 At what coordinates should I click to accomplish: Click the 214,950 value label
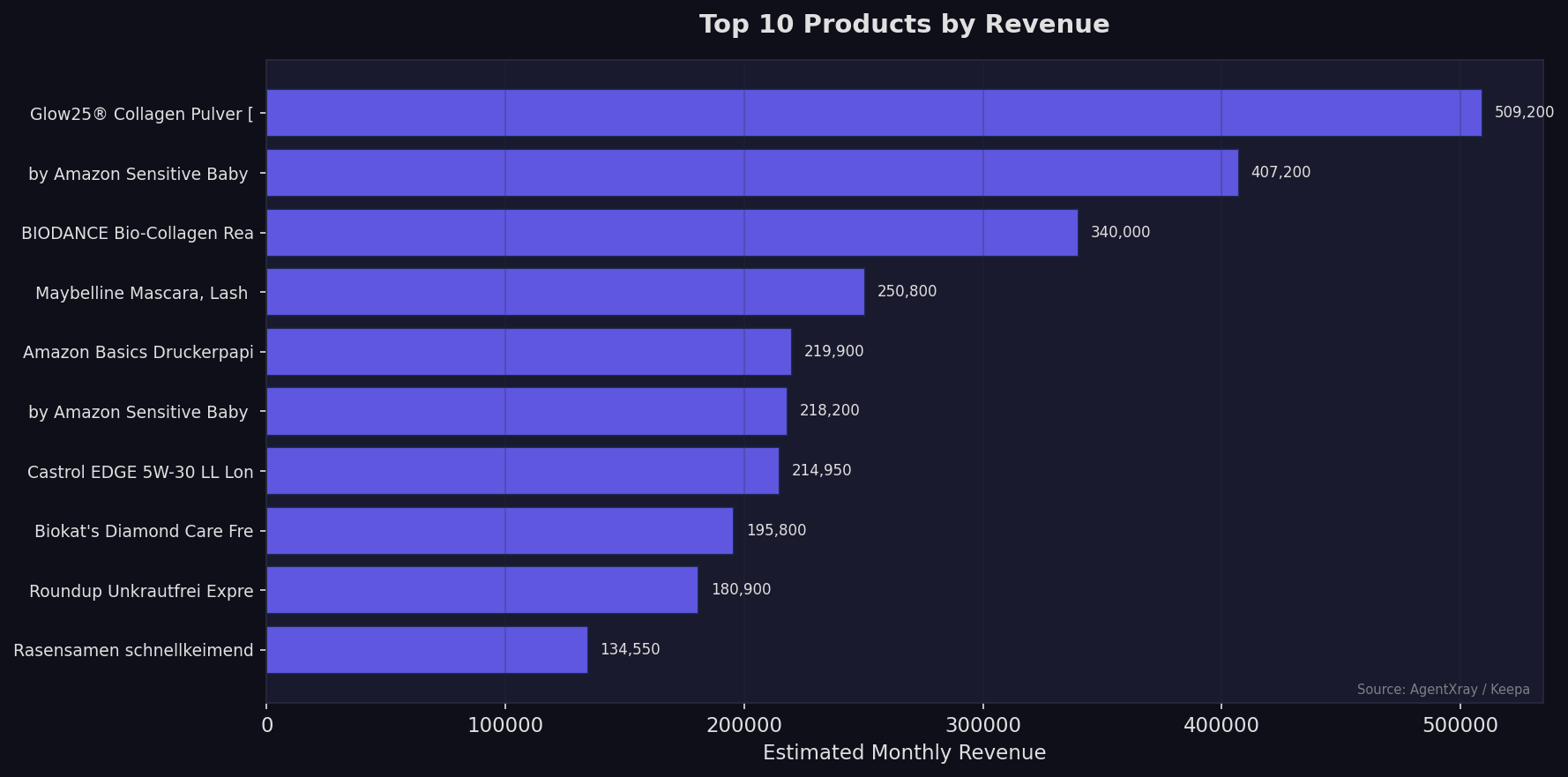pos(821,471)
